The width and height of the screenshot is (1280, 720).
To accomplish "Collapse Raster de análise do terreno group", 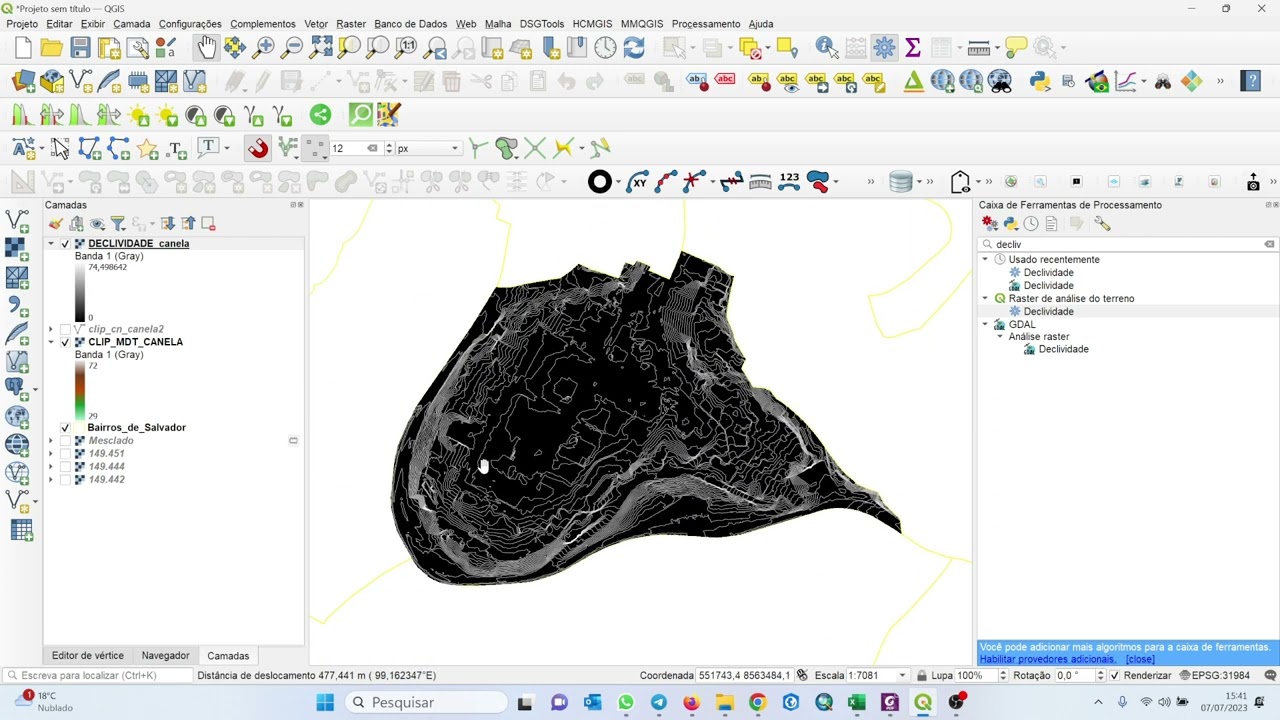I will coord(985,298).
